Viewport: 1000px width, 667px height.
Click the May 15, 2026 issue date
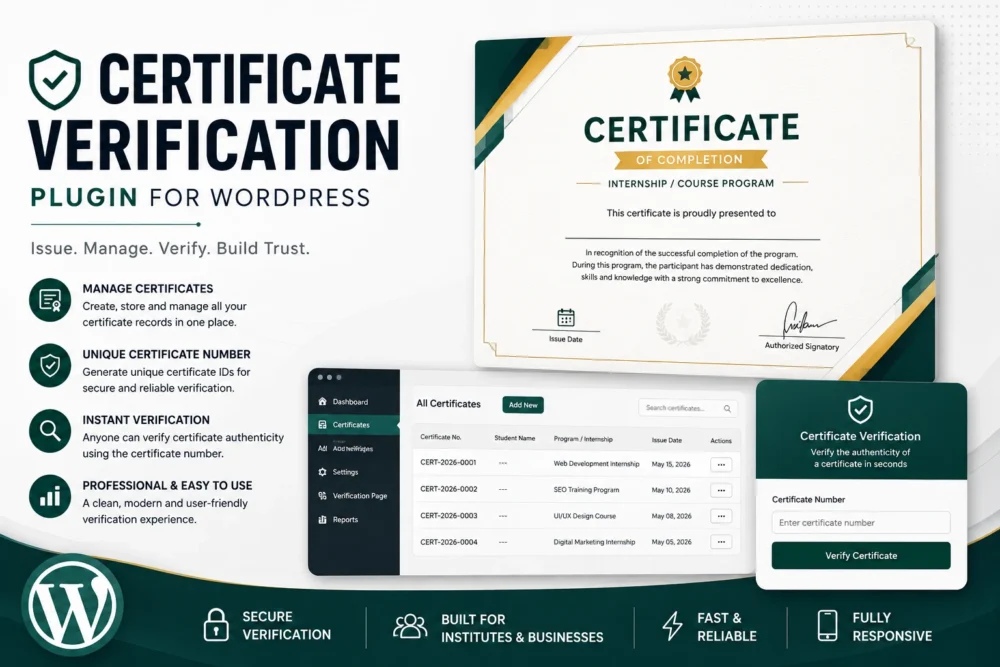pos(671,464)
